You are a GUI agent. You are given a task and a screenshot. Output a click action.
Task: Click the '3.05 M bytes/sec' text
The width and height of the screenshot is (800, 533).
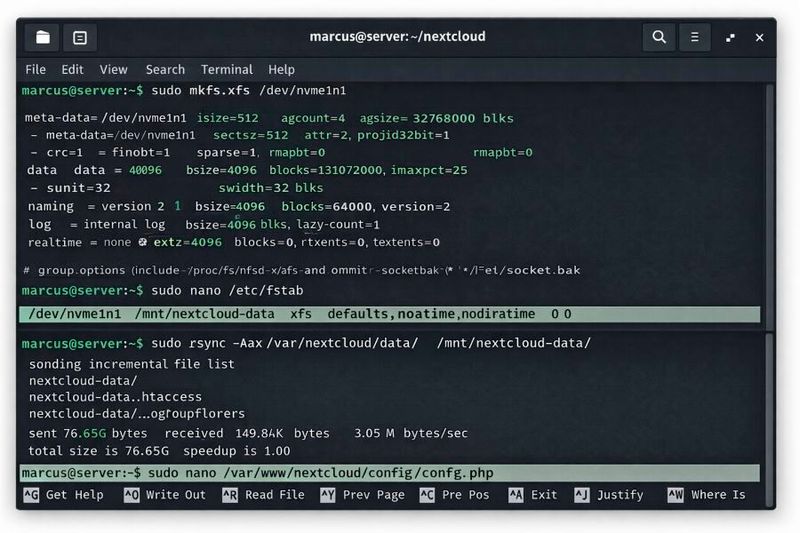(x=411, y=434)
